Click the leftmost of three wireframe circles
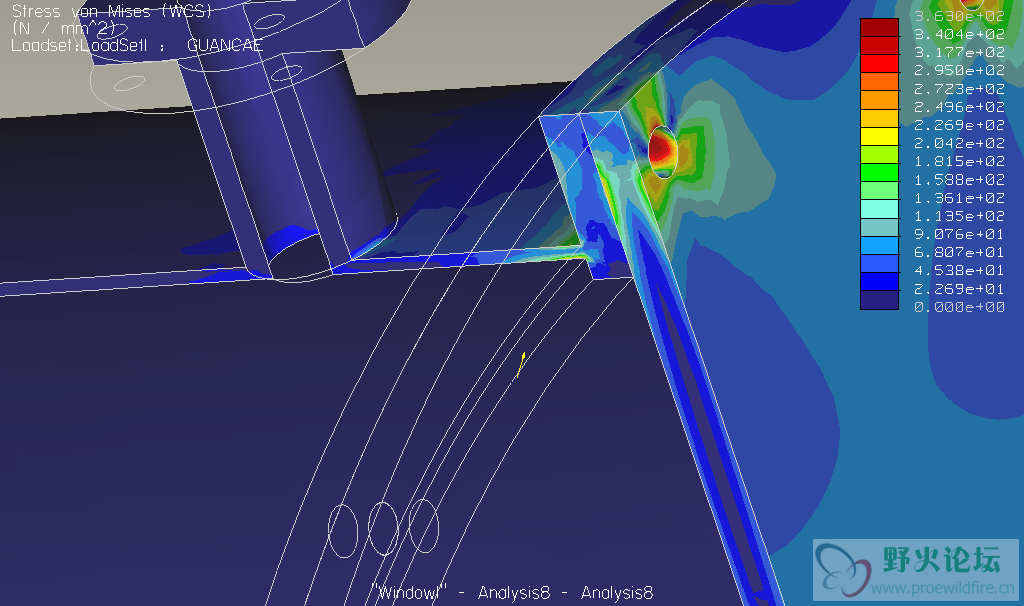This screenshot has width=1024, height=606. pos(343,530)
